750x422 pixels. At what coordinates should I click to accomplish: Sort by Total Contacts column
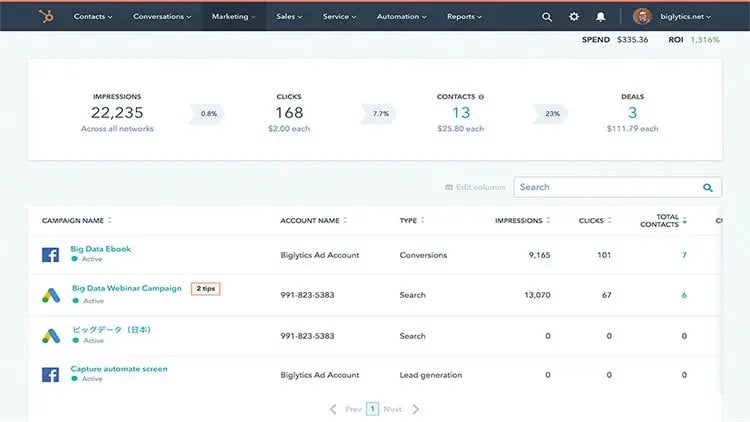click(x=684, y=221)
